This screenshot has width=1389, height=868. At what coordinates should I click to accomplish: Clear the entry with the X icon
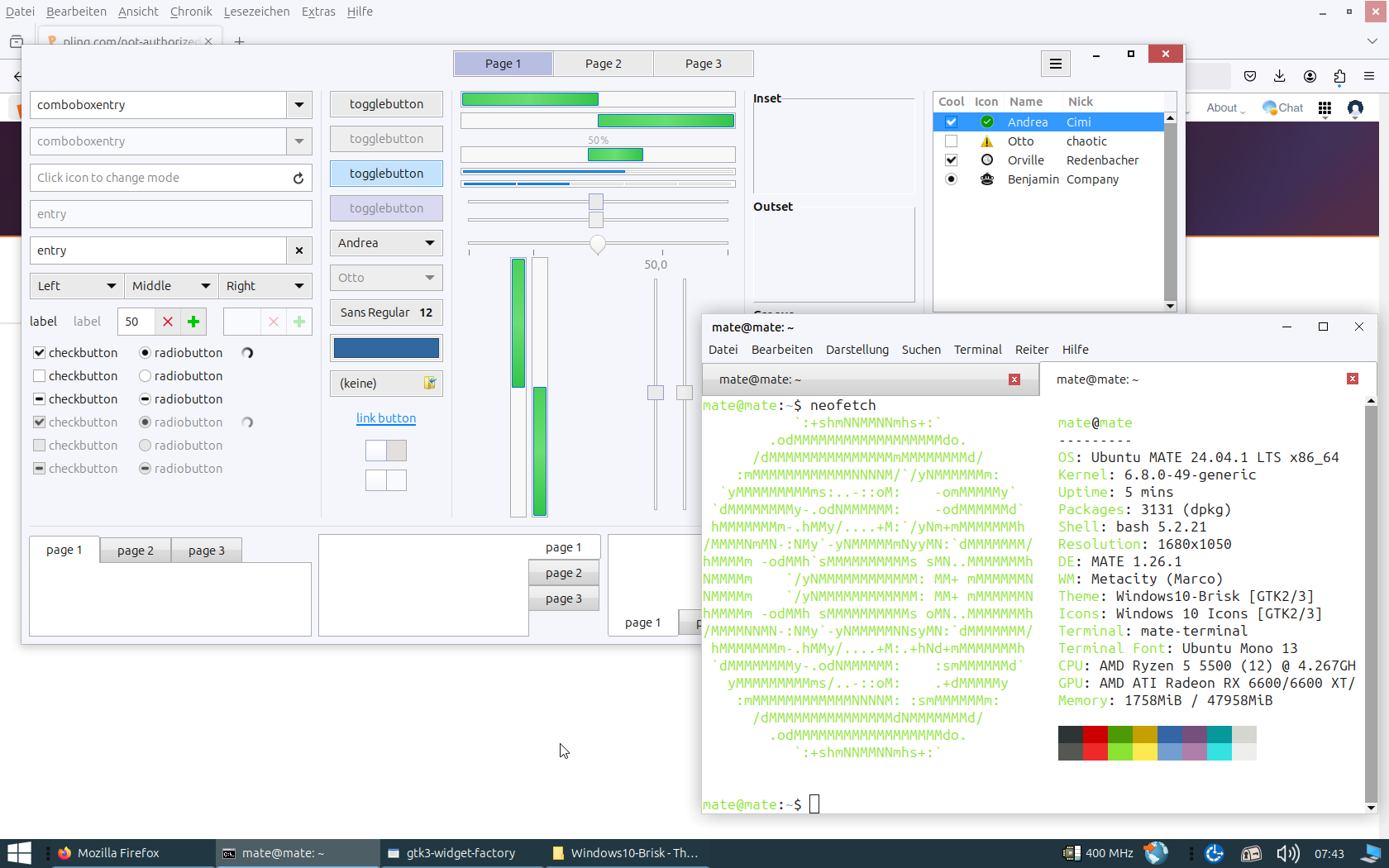pyautogui.click(x=299, y=250)
